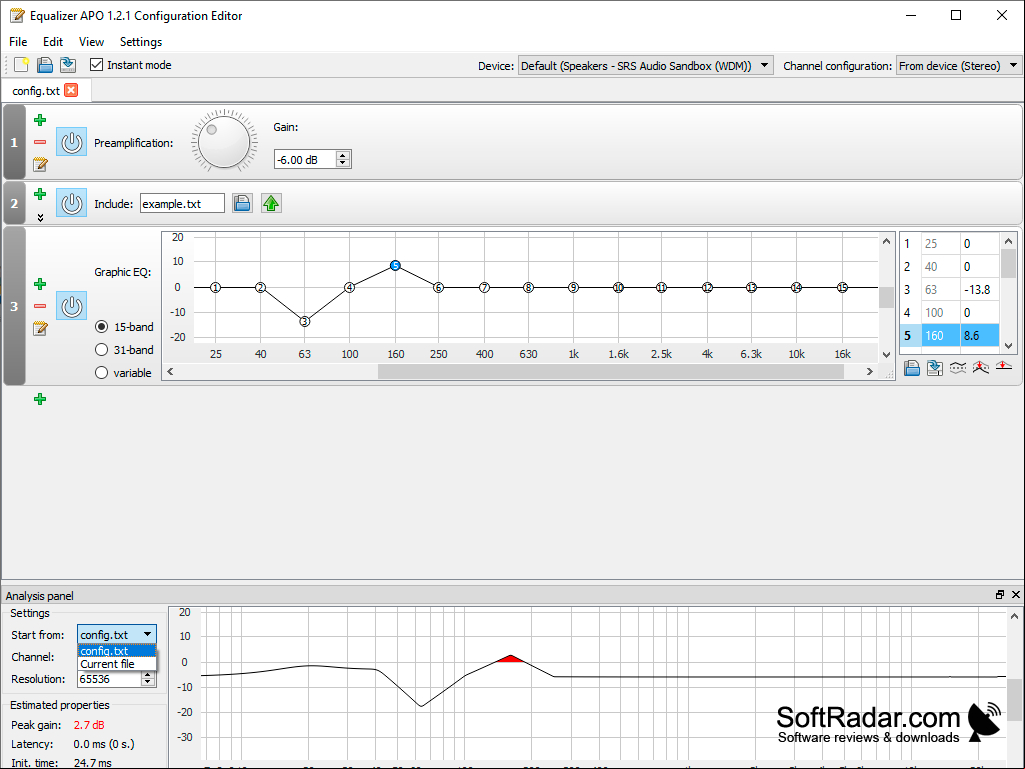Image resolution: width=1025 pixels, height=769 pixels.
Task: Collapse the Start from dropdown
Action: click(117, 634)
